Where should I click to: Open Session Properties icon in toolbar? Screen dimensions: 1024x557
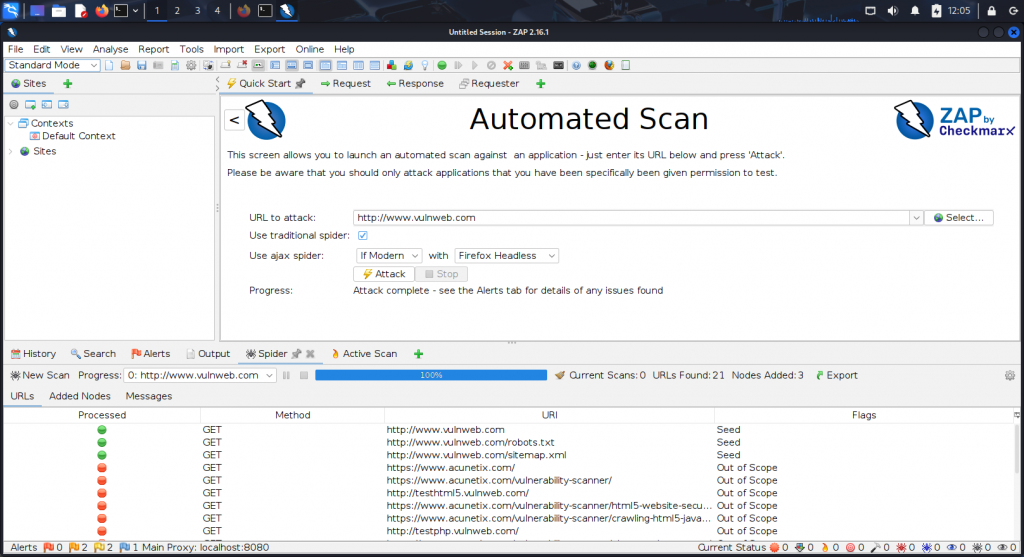click(x=175, y=65)
